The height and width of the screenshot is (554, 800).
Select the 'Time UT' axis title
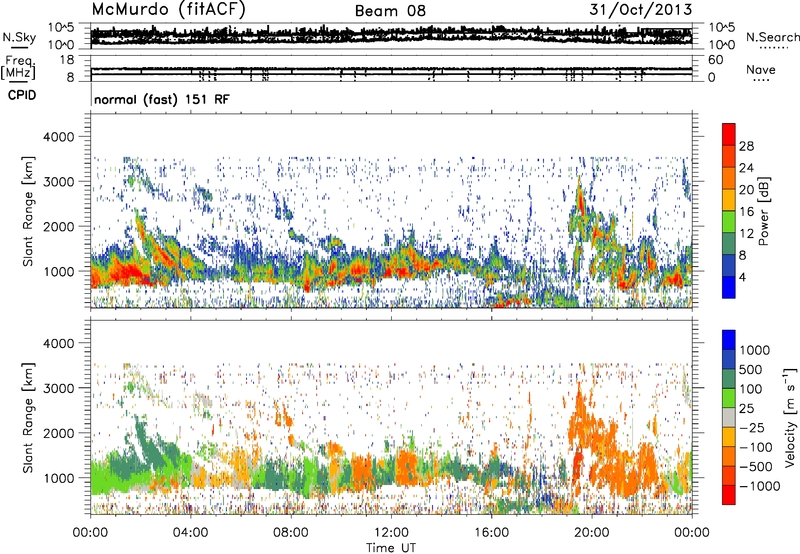click(x=391, y=548)
